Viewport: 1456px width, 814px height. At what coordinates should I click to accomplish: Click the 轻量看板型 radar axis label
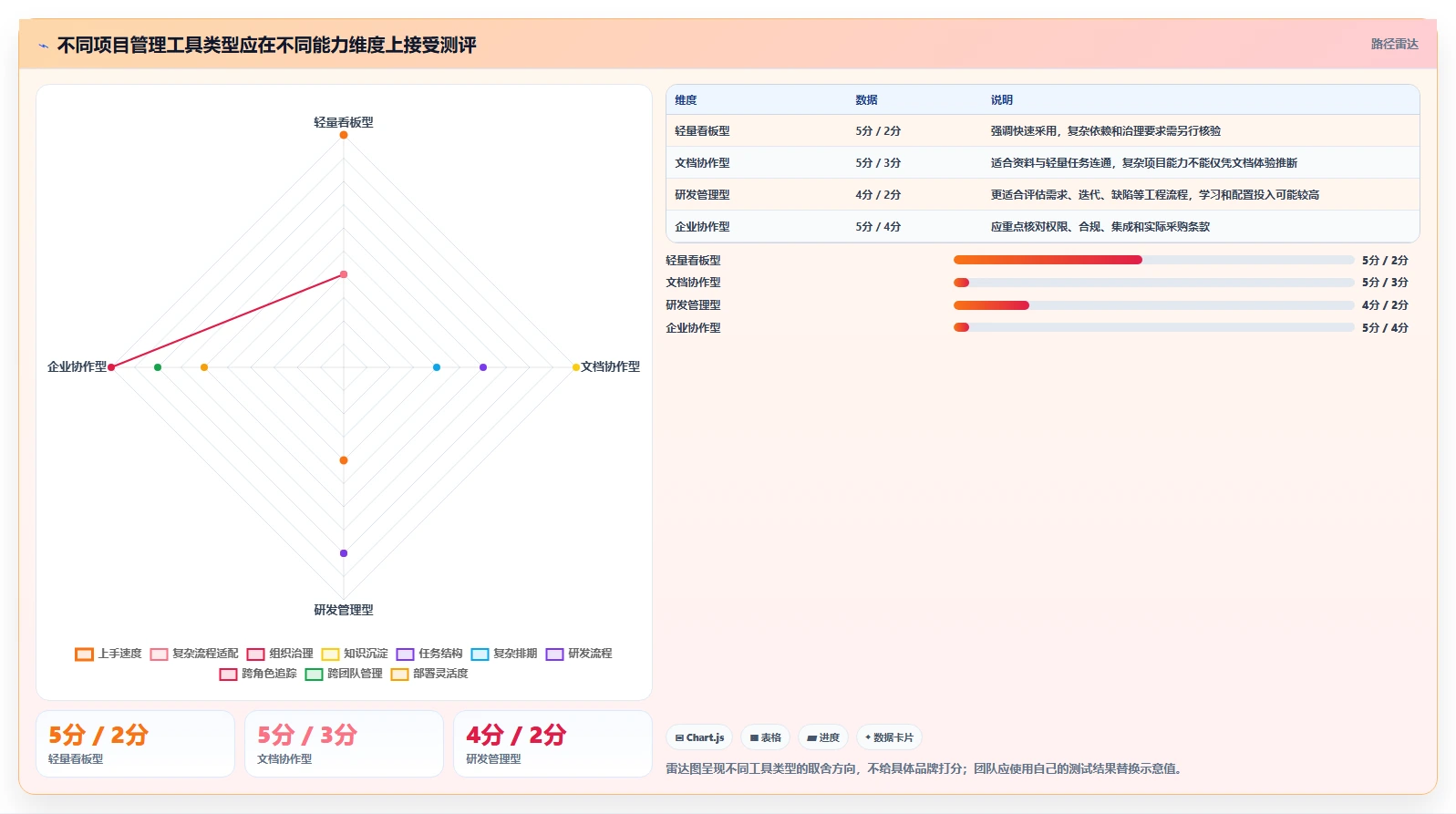pos(344,122)
